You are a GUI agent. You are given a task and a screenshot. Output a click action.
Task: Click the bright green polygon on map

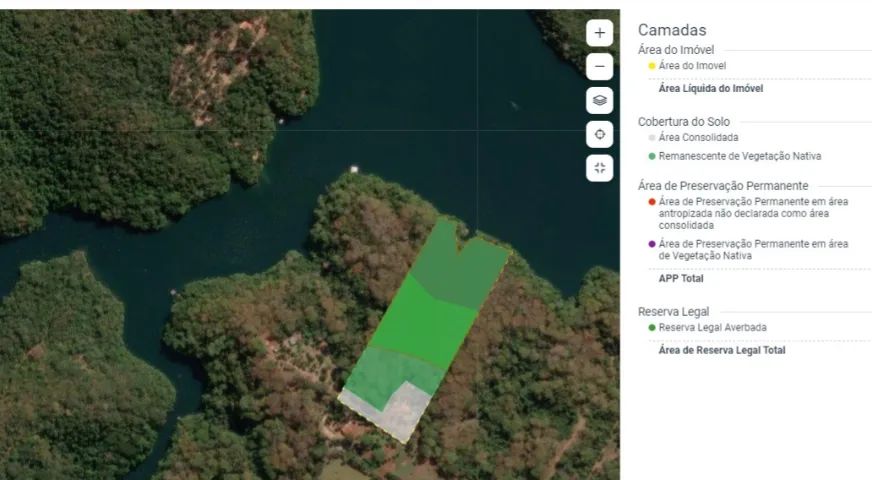[423, 325]
